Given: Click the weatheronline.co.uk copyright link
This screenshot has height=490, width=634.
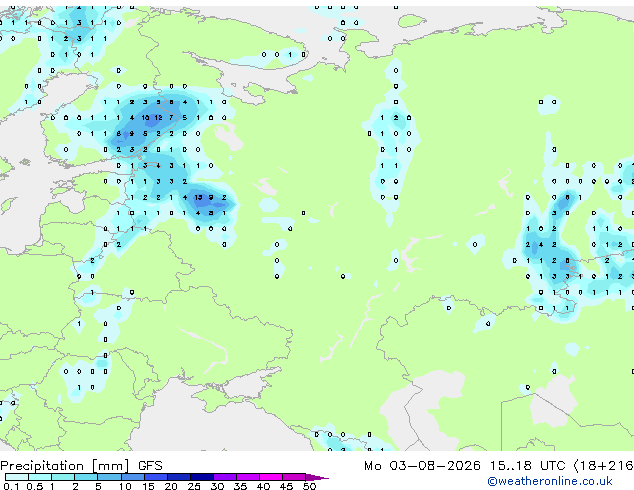Looking at the screenshot, I should coord(550,481).
